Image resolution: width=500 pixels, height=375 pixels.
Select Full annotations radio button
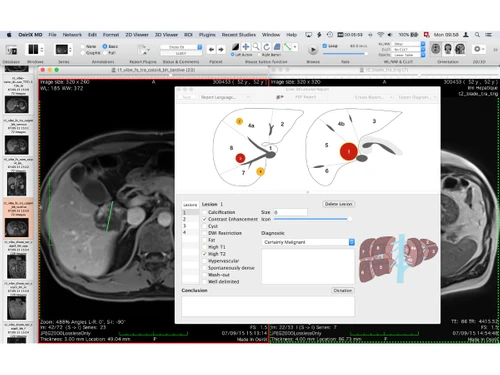(x=105, y=53)
